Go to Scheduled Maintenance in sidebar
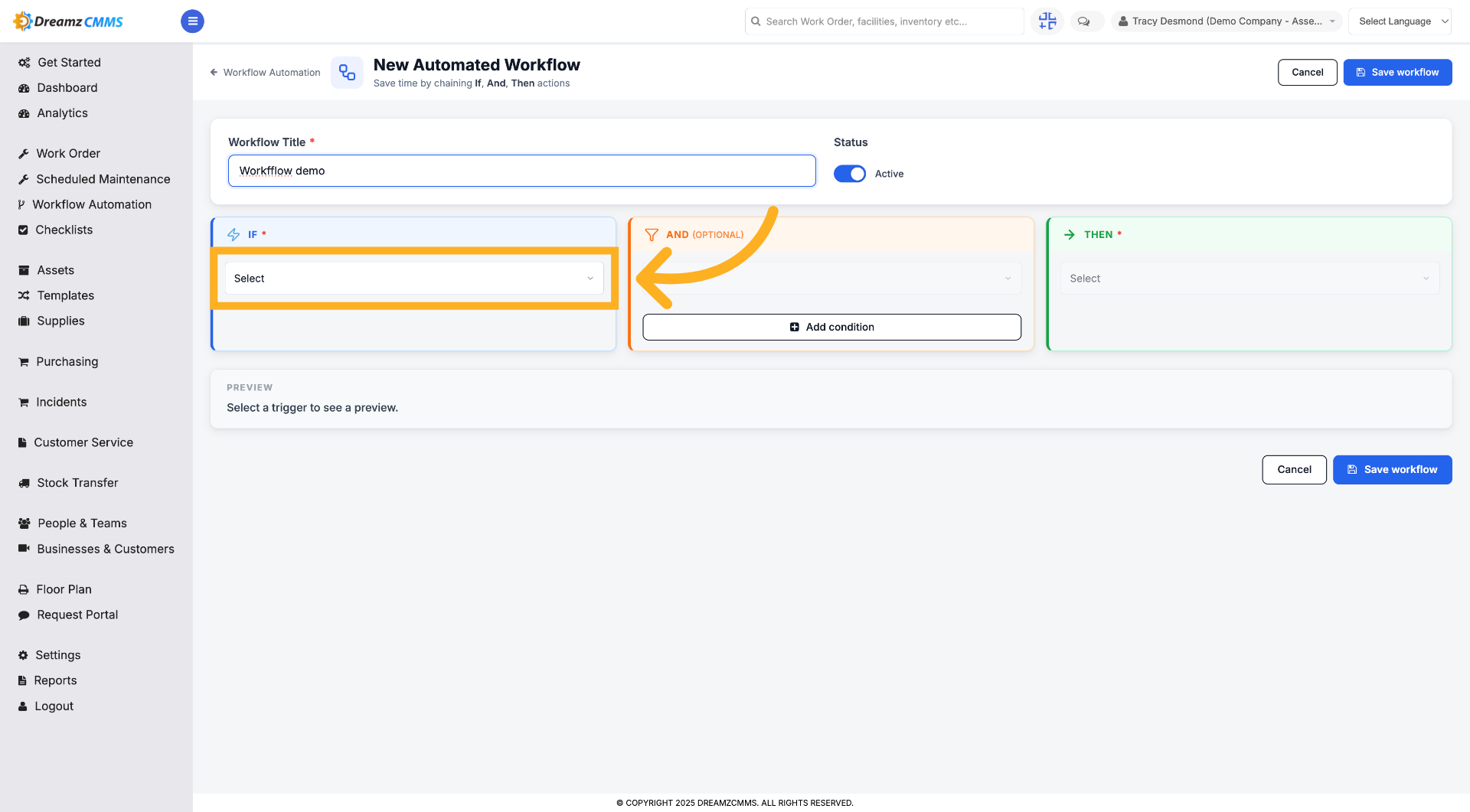This screenshot has height=812, width=1470. pos(103,179)
